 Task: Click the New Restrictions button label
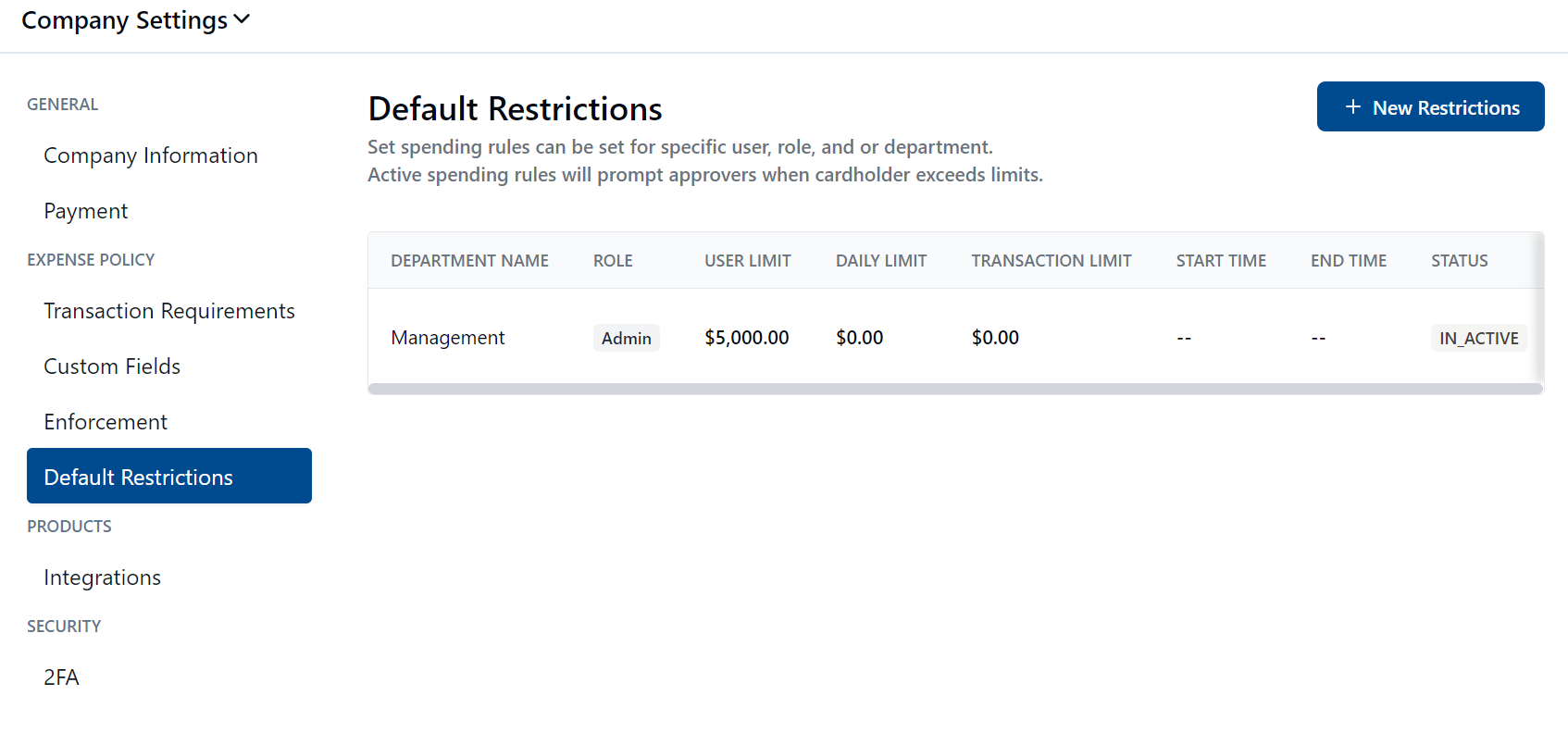pos(1445,107)
